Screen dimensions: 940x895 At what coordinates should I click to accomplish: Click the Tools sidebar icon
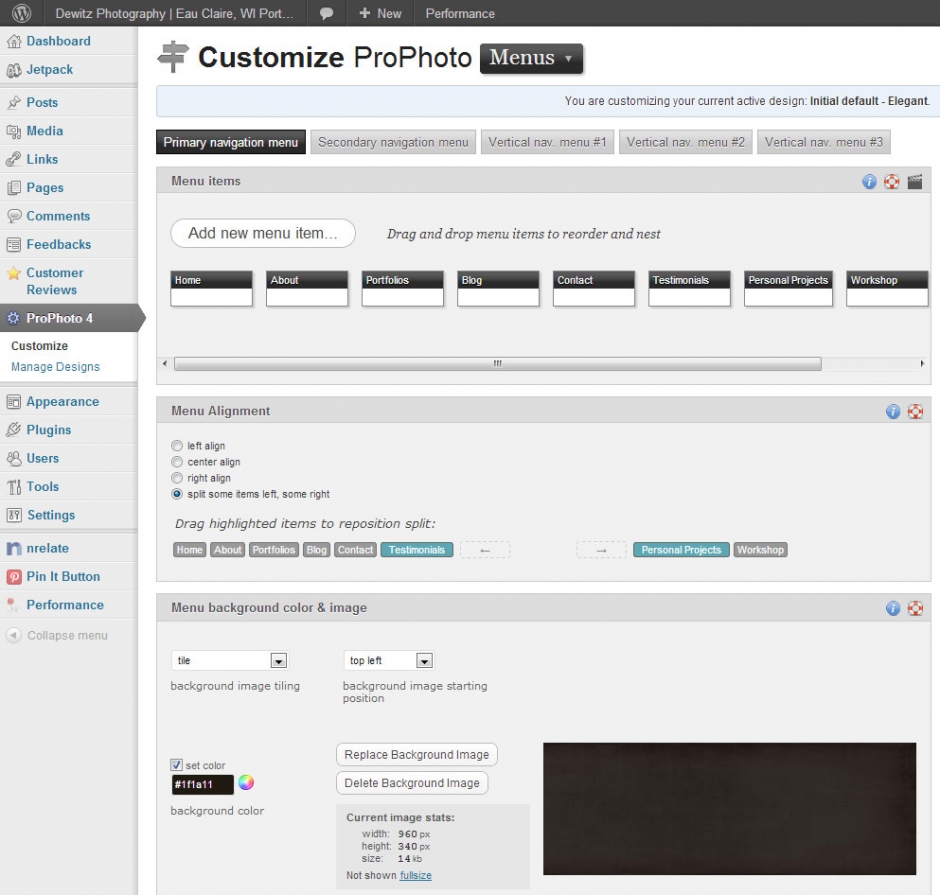click(x=14, y=487)
